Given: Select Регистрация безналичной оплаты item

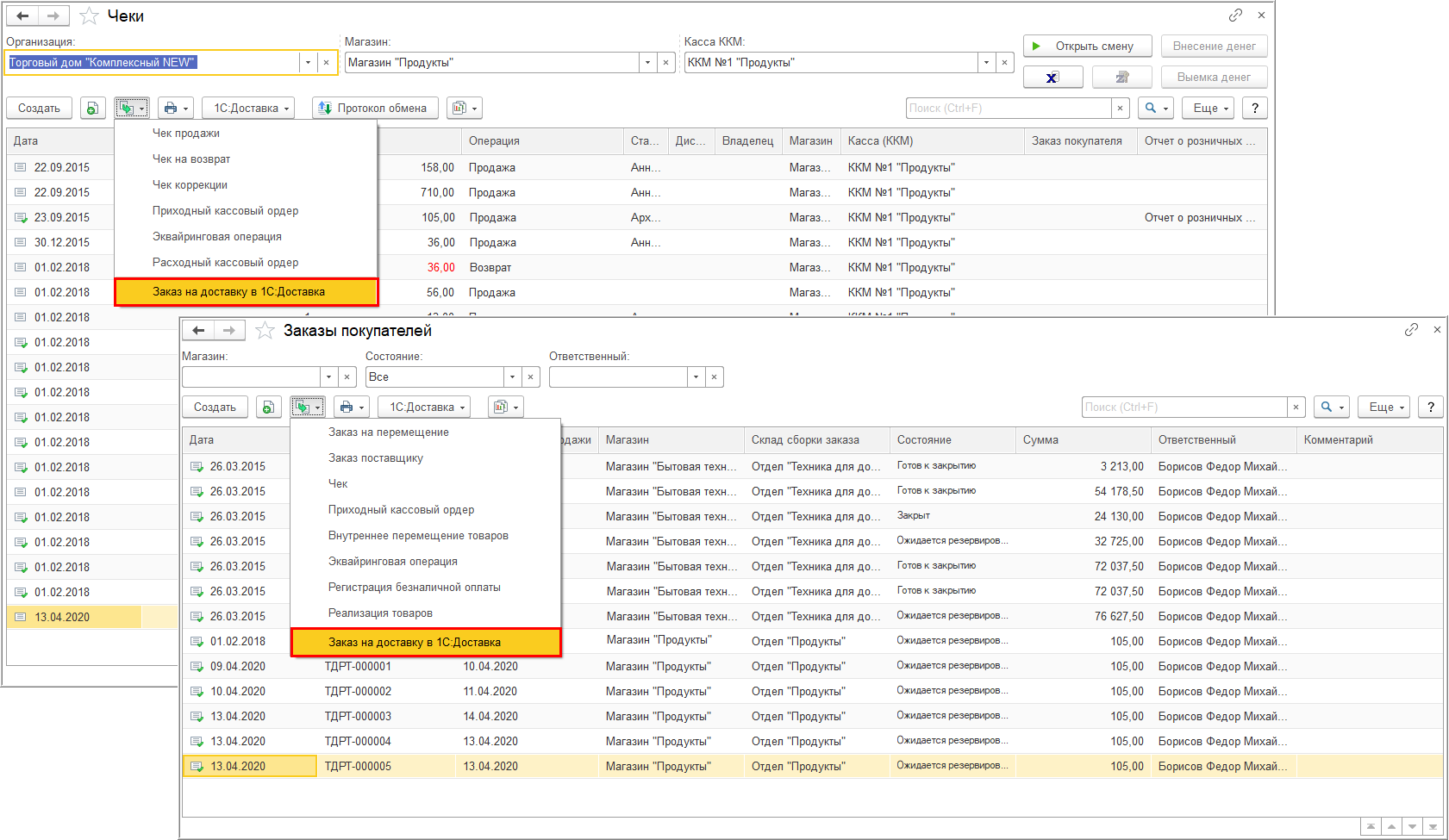Looking at the screenshot, I should pyautogui.click(x=426, y=587).
